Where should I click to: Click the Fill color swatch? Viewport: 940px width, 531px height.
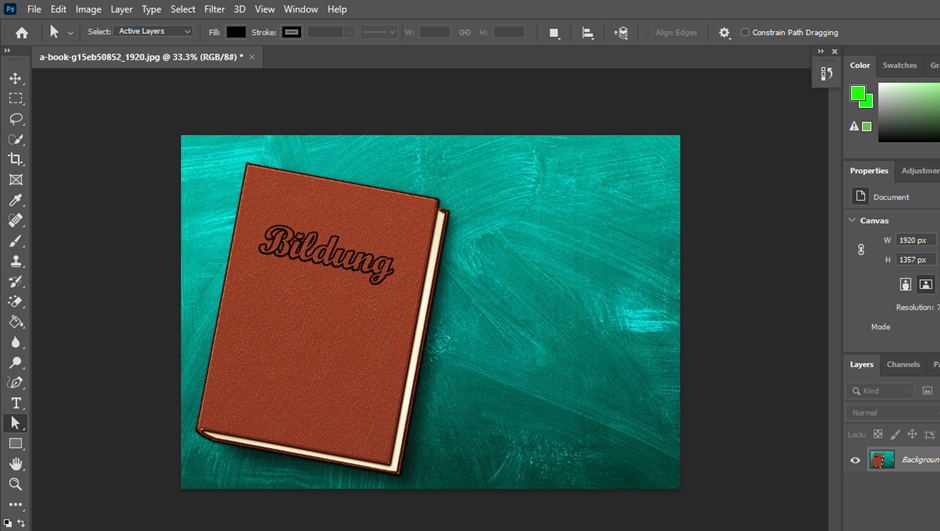point(236,32)
